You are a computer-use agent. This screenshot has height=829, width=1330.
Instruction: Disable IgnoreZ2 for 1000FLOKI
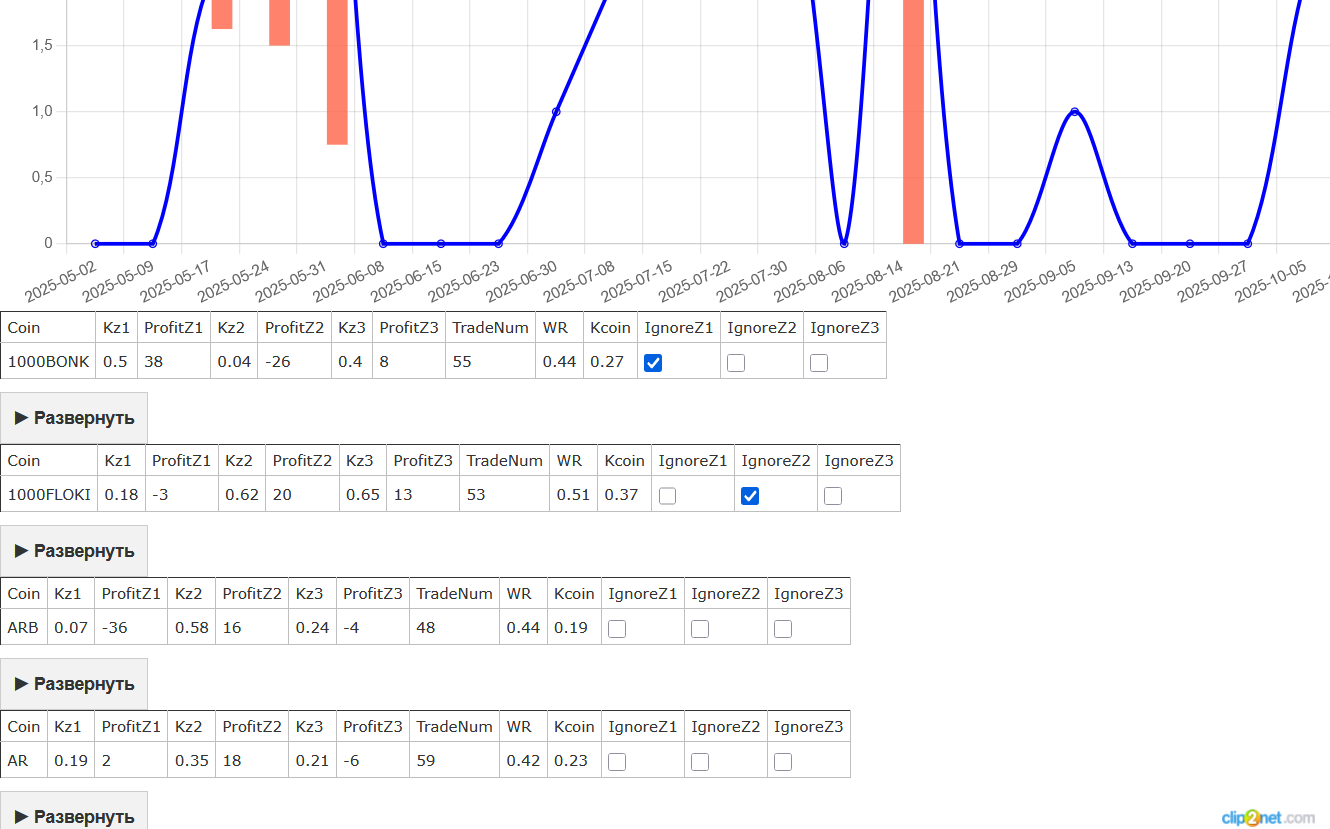750,495
